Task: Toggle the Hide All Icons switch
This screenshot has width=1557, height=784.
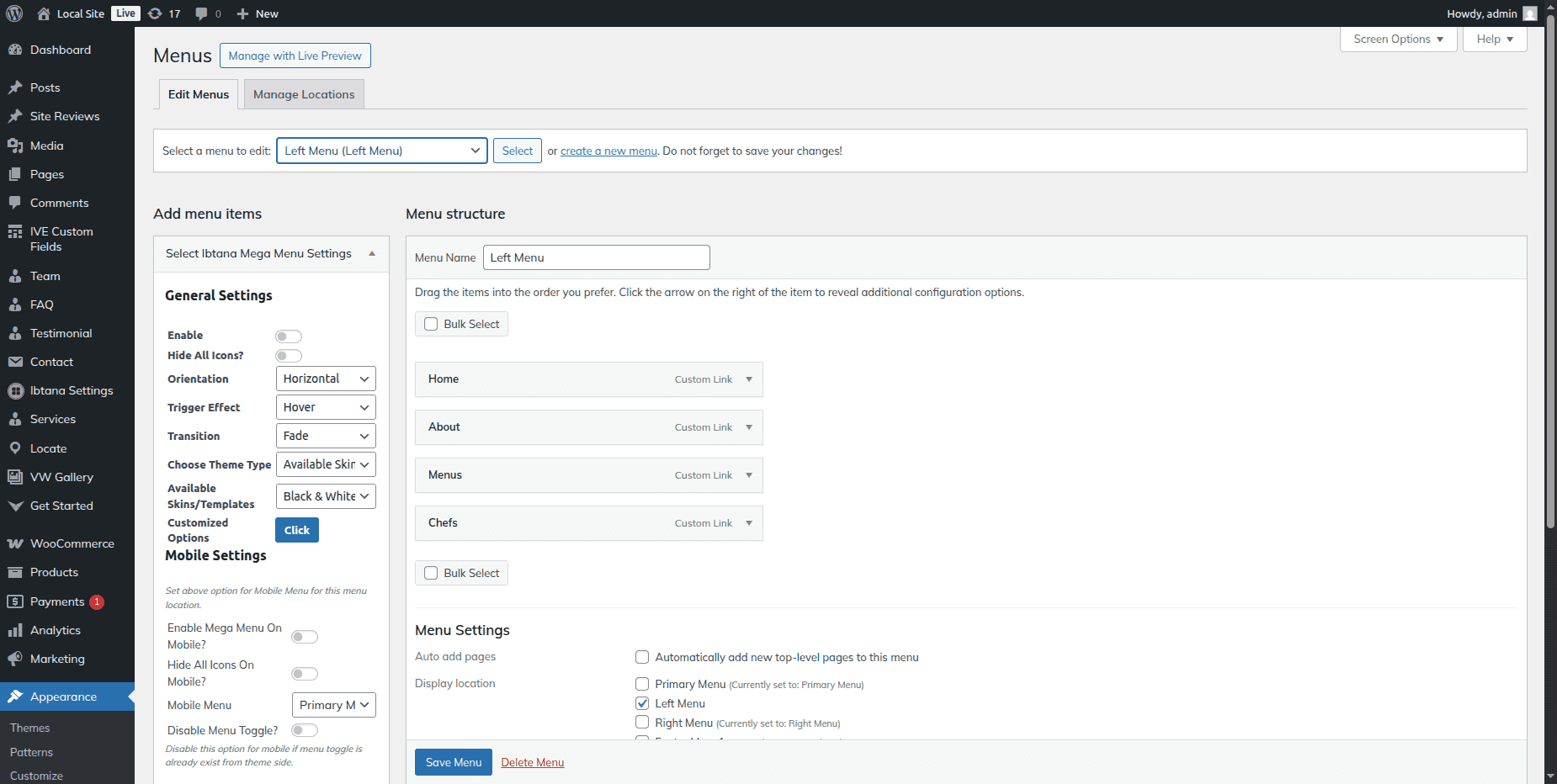Action: 288,356
